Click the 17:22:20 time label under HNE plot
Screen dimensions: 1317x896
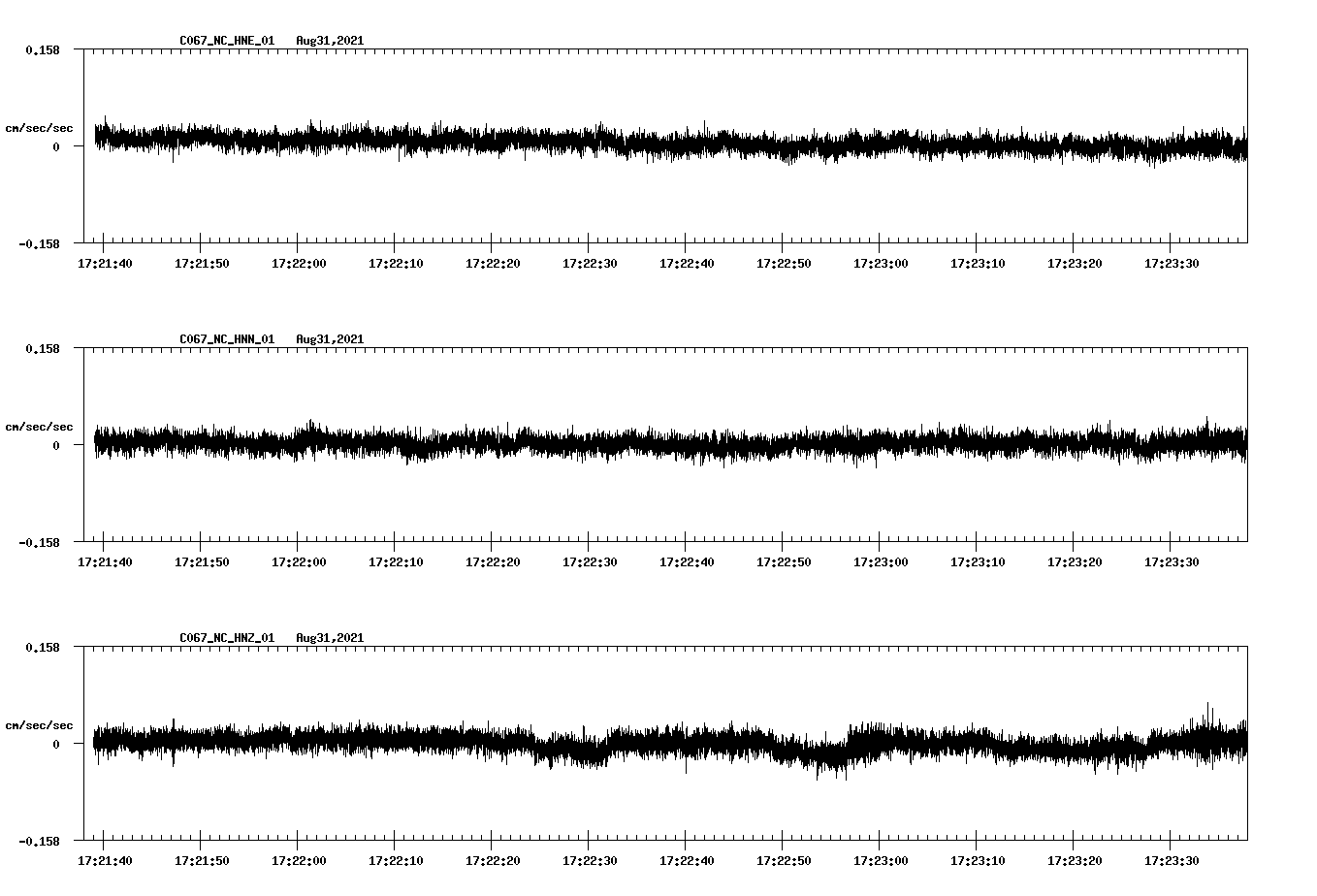click(493, 263)
